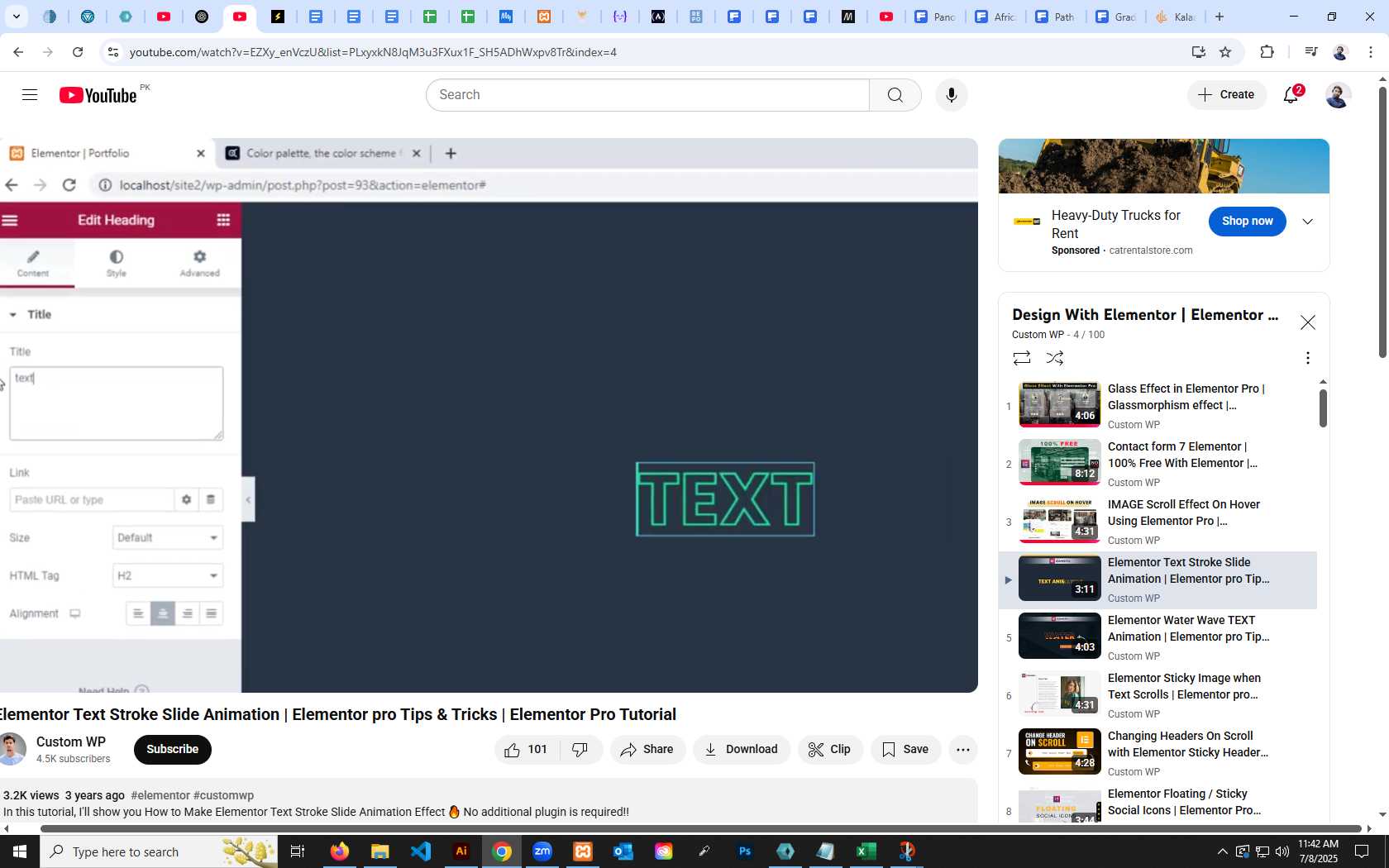Open more actions menu under video

pos(963,750)
